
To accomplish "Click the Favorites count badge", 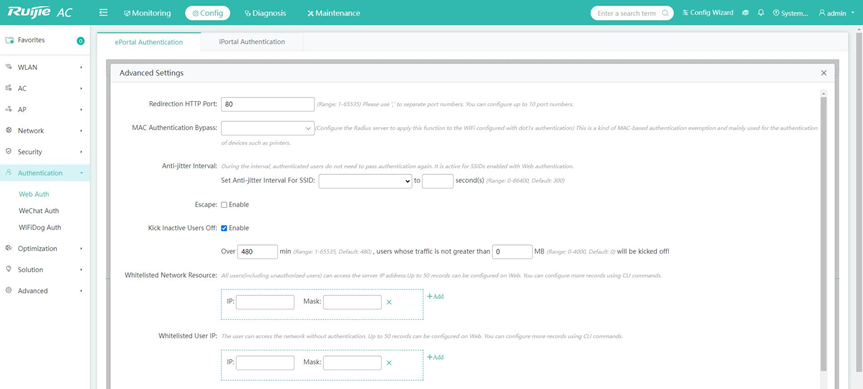I will tap(81, 41).
